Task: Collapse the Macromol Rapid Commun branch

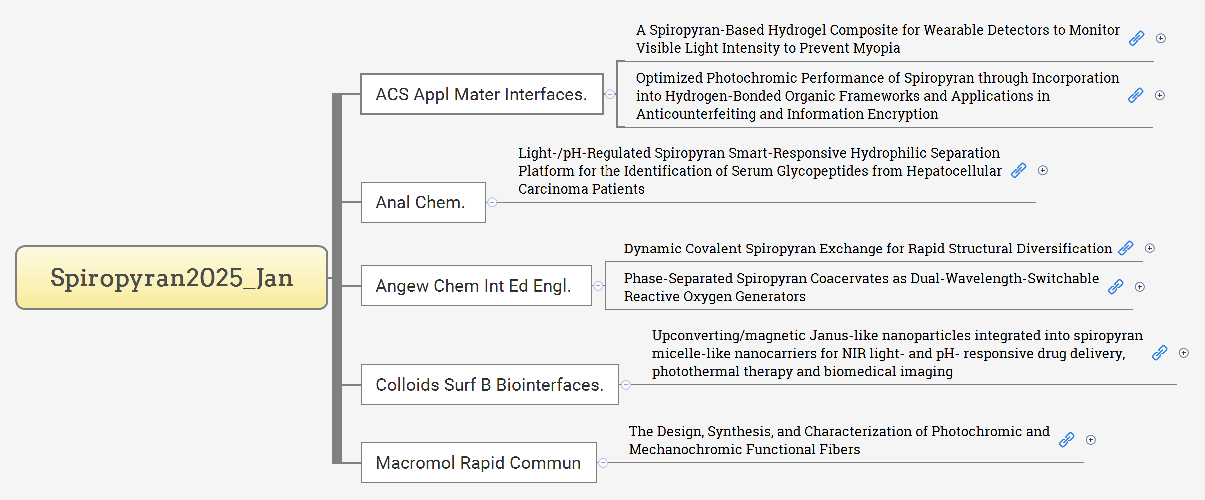Action: [603, 462]
